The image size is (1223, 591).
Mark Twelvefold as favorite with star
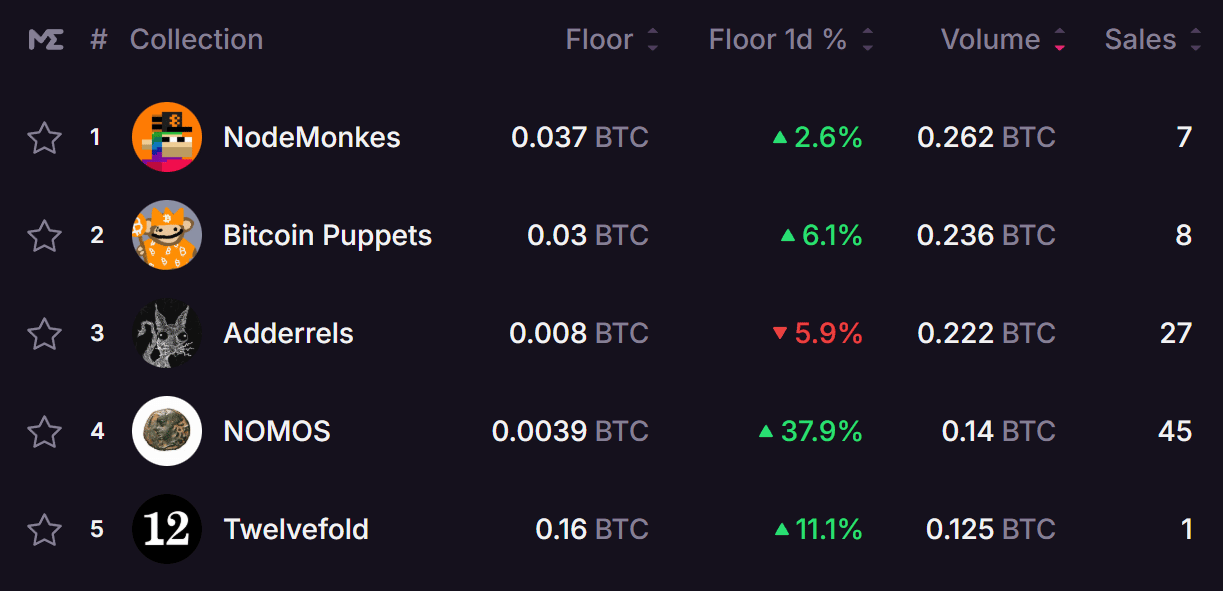44,529
